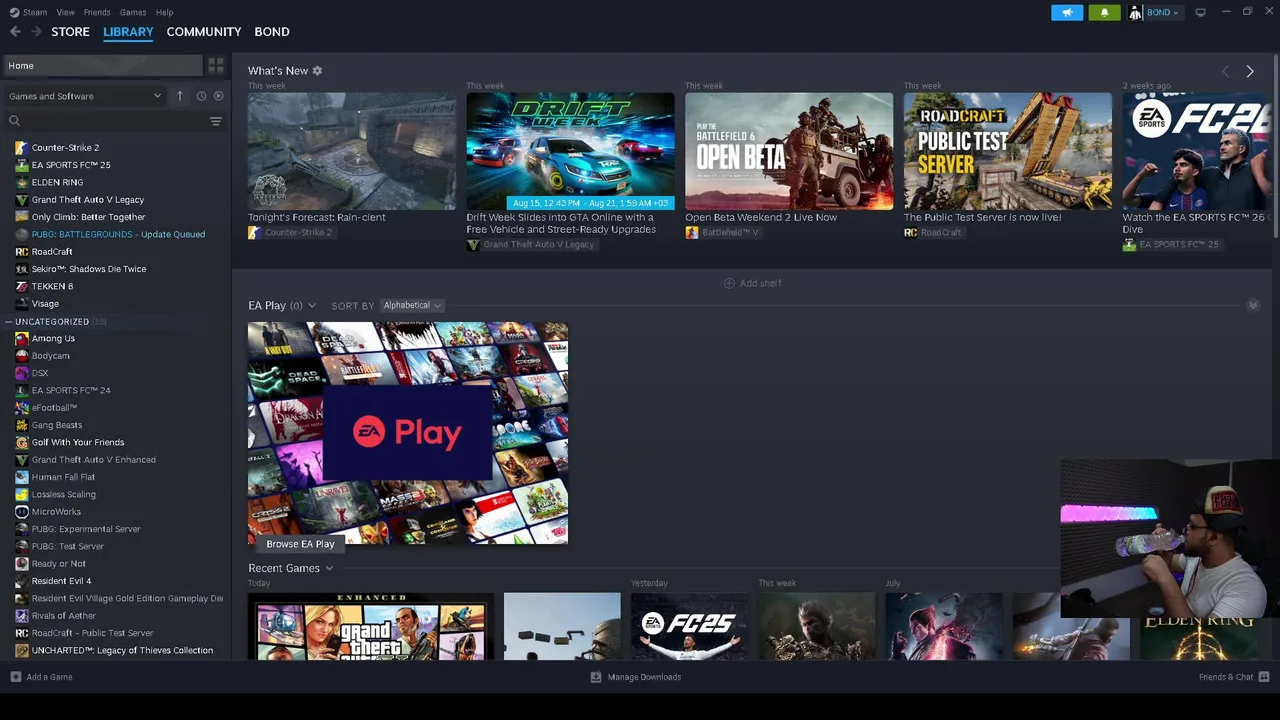Click the Add a Game plus icon
Viewport: 1280px width, 720px height.
pos(15,677)
